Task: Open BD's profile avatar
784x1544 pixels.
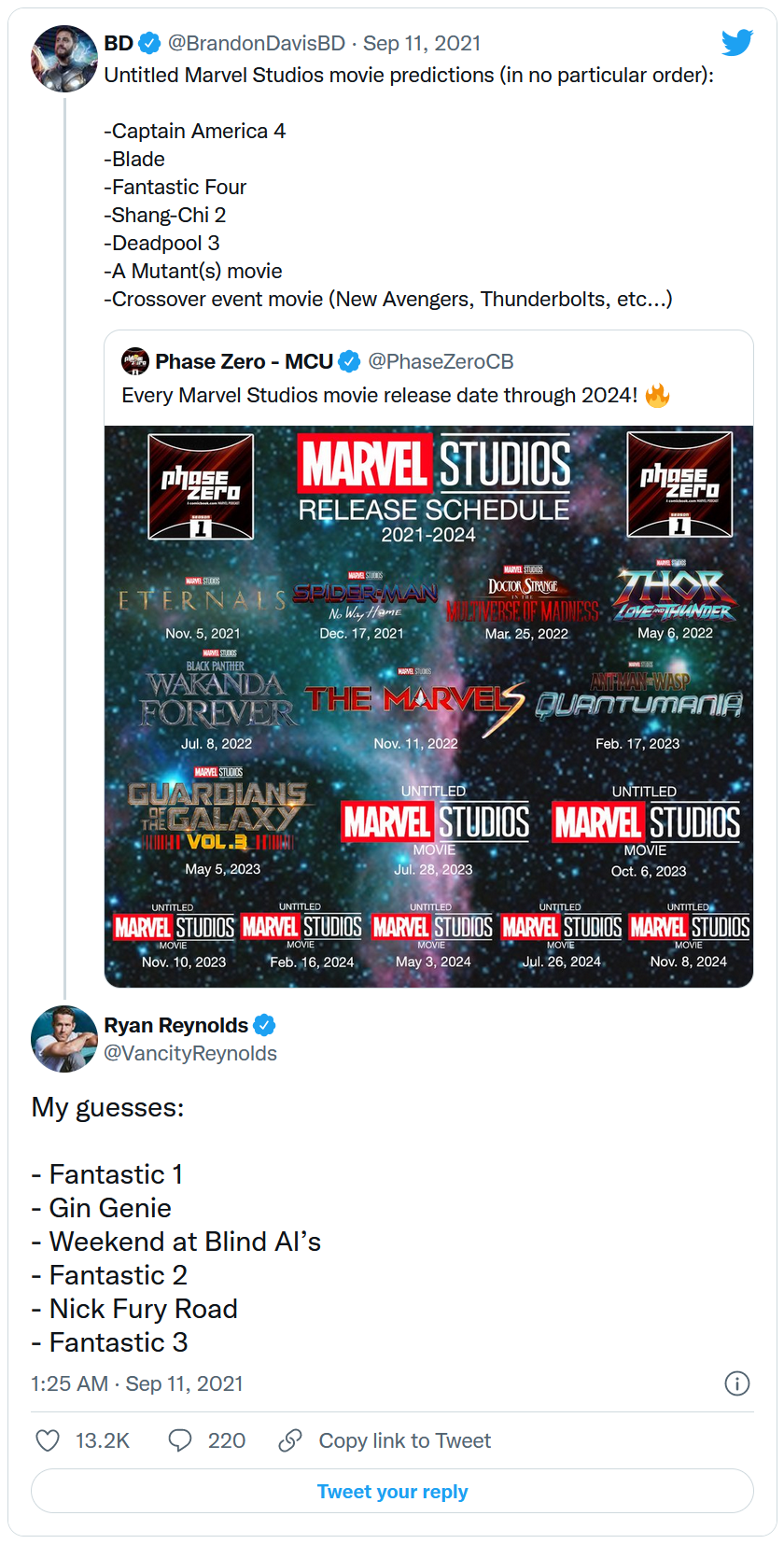Action: coord(64,59)
